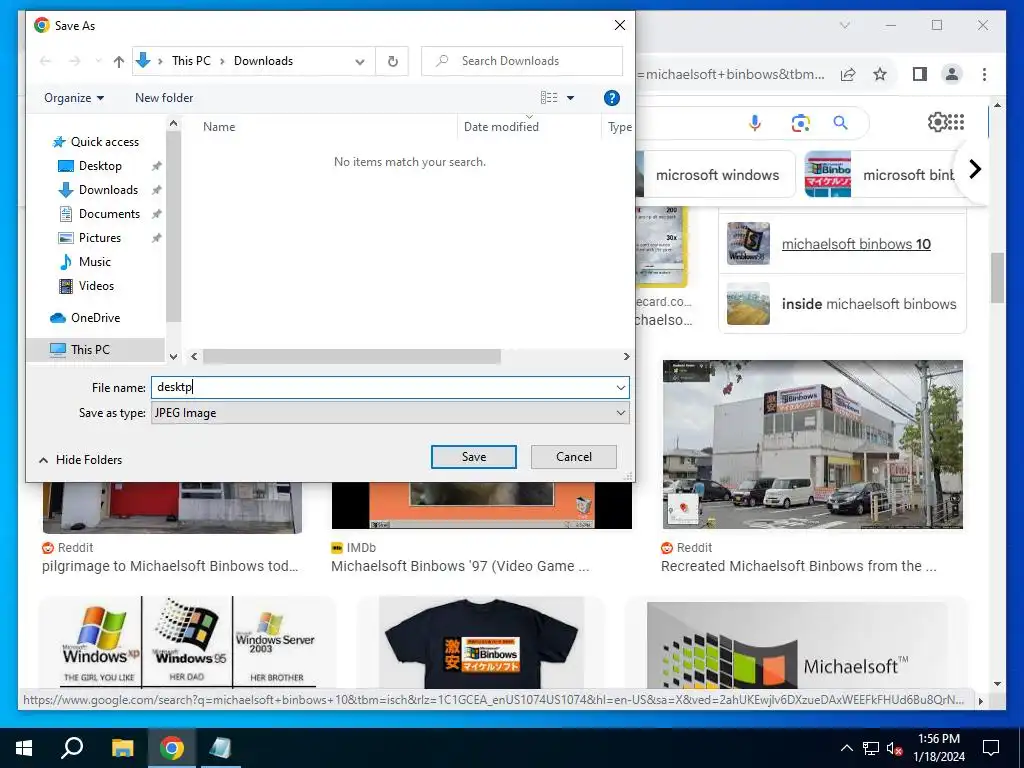Click horizontal scrollbar in file list
This screenshot has width=1024, height=768.
tap(351, 356)
